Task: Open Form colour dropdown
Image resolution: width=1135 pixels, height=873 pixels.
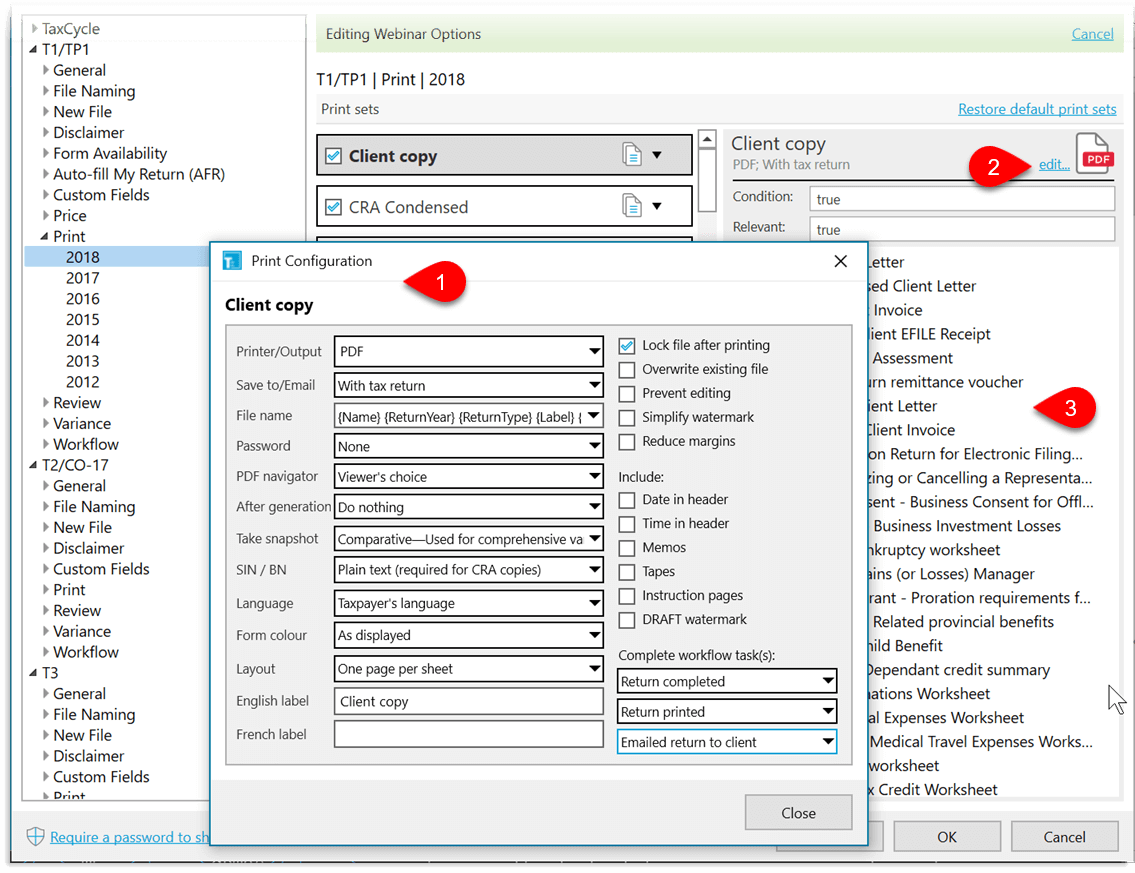Action: [x=468, y=635]
